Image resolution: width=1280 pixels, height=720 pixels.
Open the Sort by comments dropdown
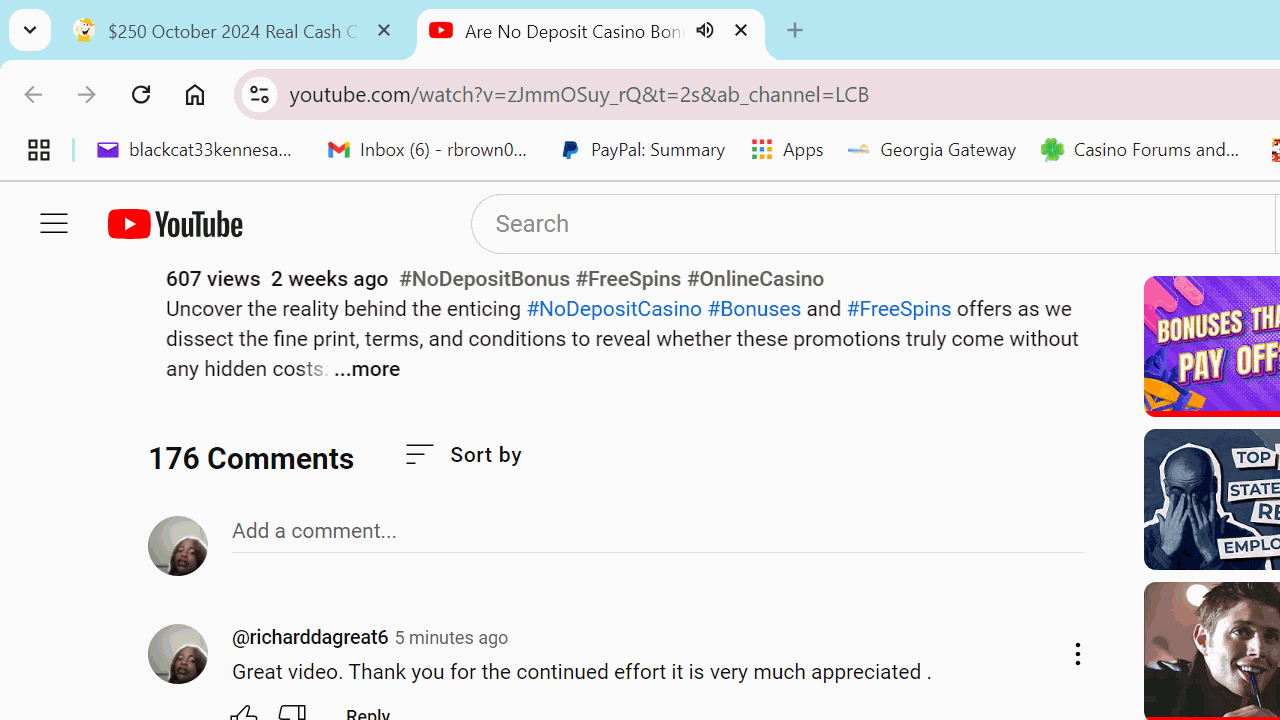tap(463, 455)
